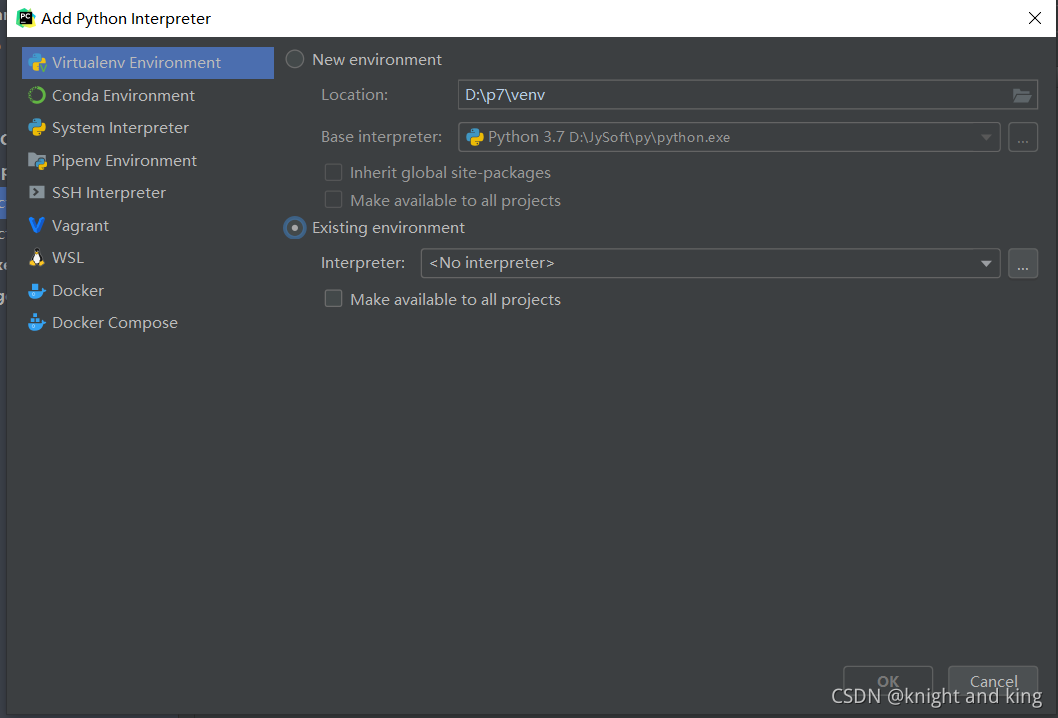Click the WSL penguin icon

pyautogui.click(x=37, y=258)
